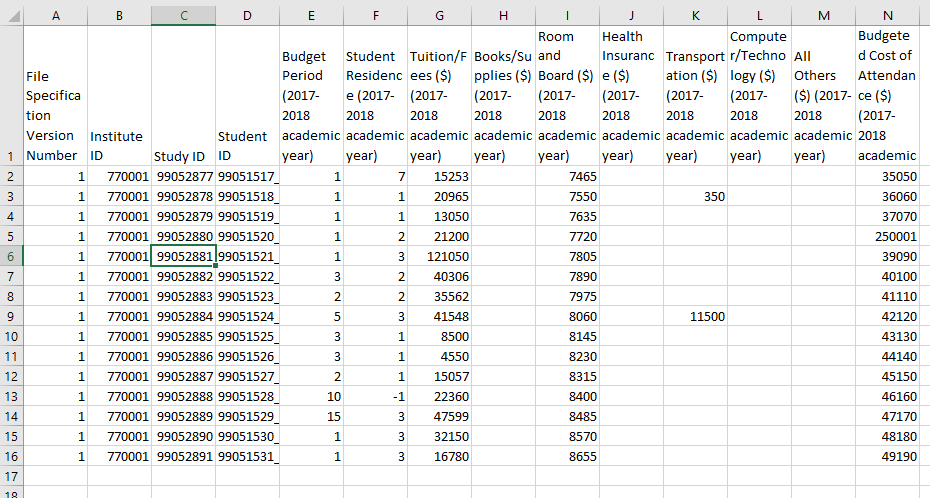
Task: Click the Health Insurance header cell
Action: pyautogui.click(x=631, y=96)
